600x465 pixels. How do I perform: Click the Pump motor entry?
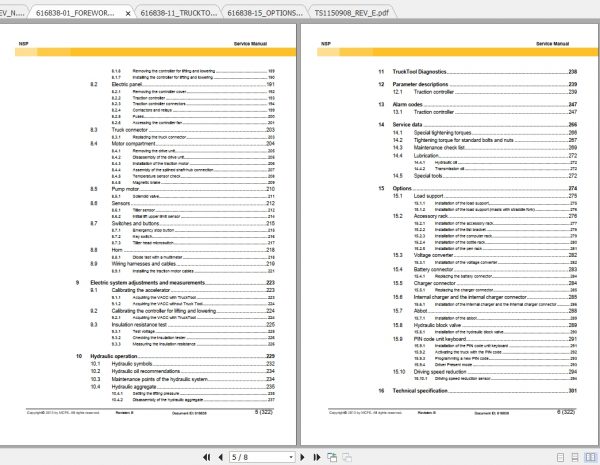[183, 189]
